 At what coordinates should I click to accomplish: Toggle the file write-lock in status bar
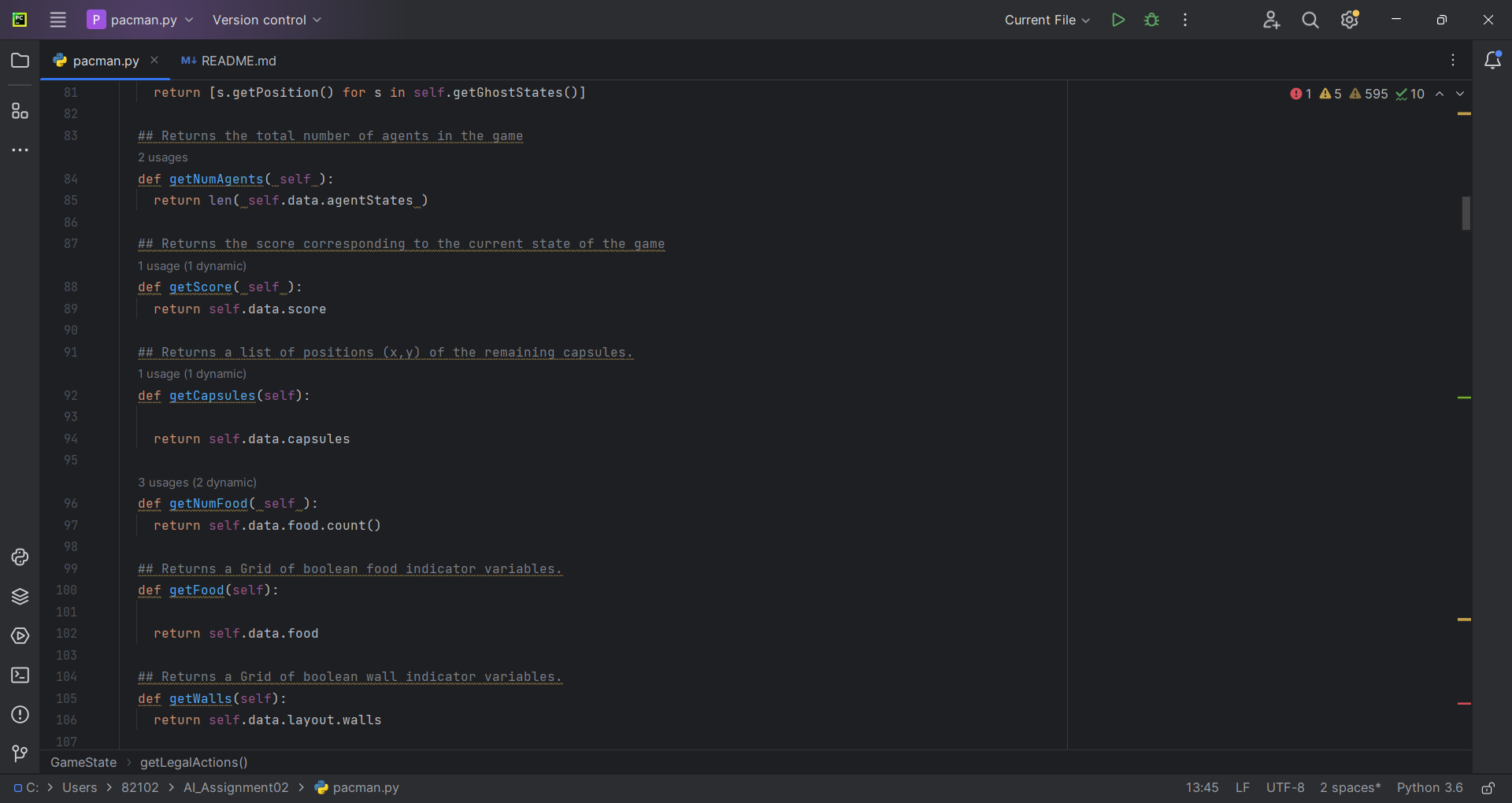point(1488,787)
